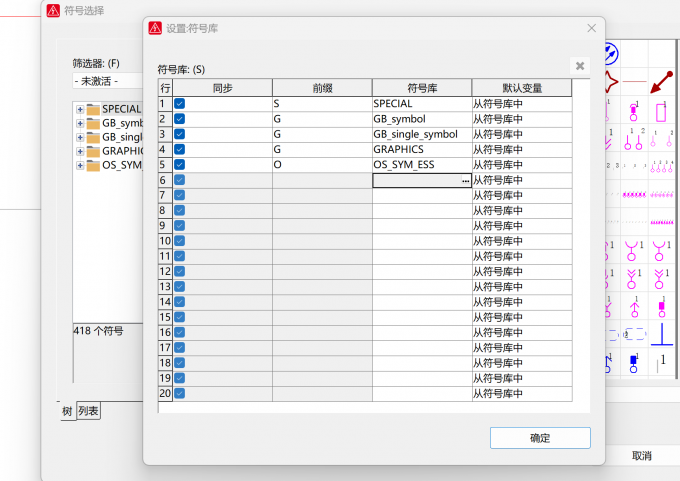Click the delete X icon above the table

[x=580, y=66]
